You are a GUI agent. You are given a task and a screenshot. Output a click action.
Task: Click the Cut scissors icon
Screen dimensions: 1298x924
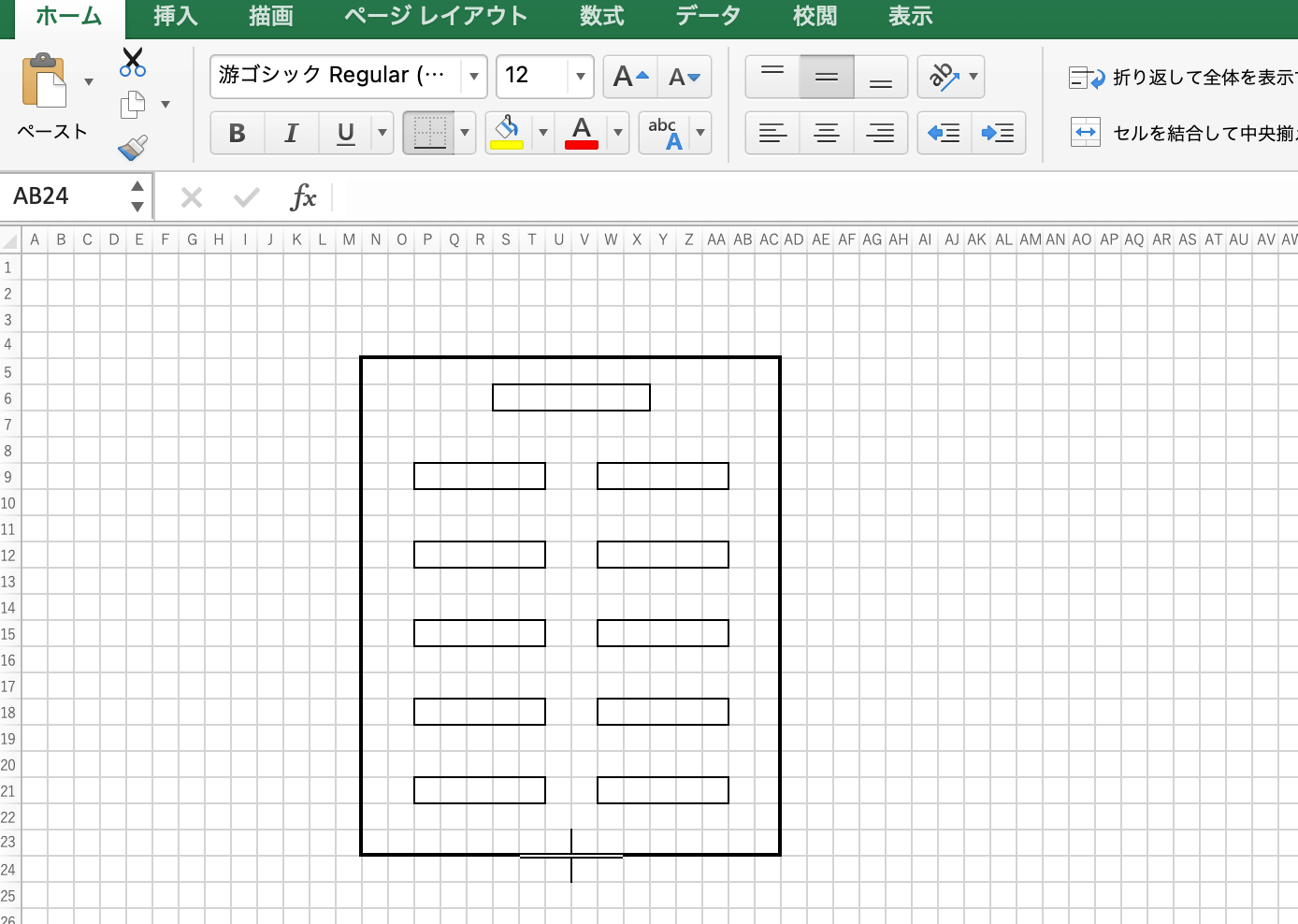[x=133, y=63]
